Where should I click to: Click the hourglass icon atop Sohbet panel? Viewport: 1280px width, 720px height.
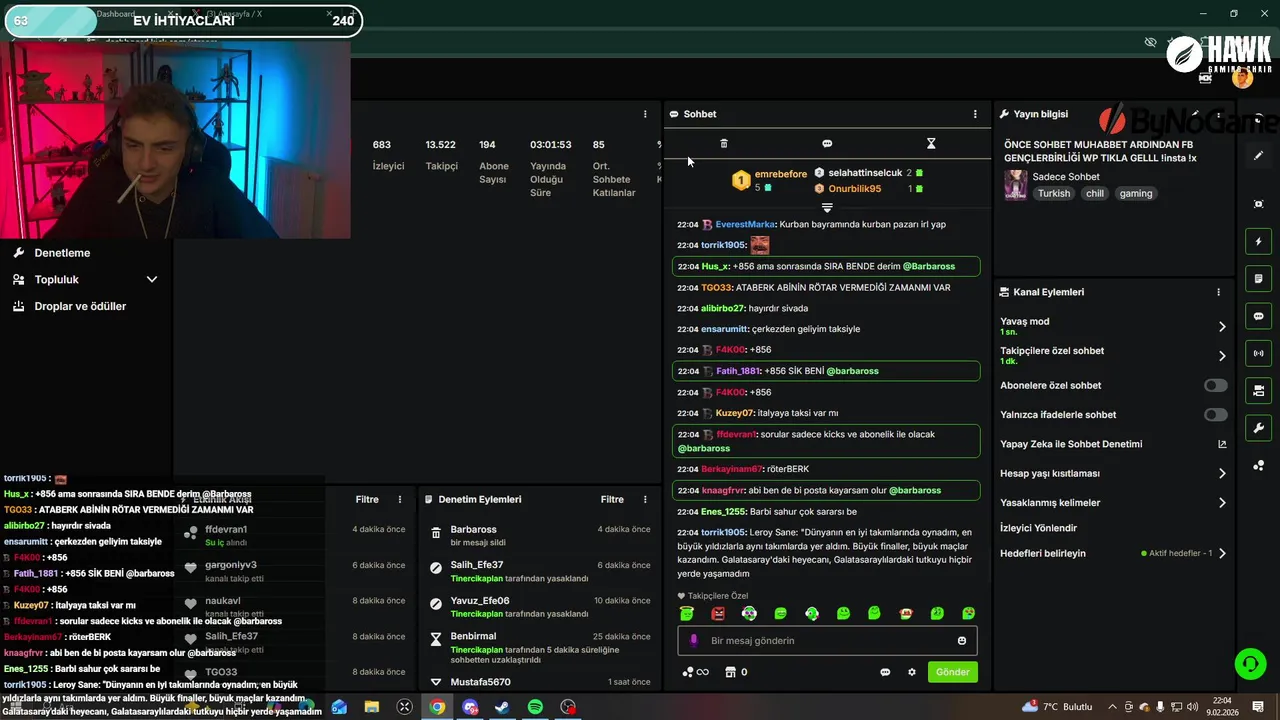pos(931,144)
